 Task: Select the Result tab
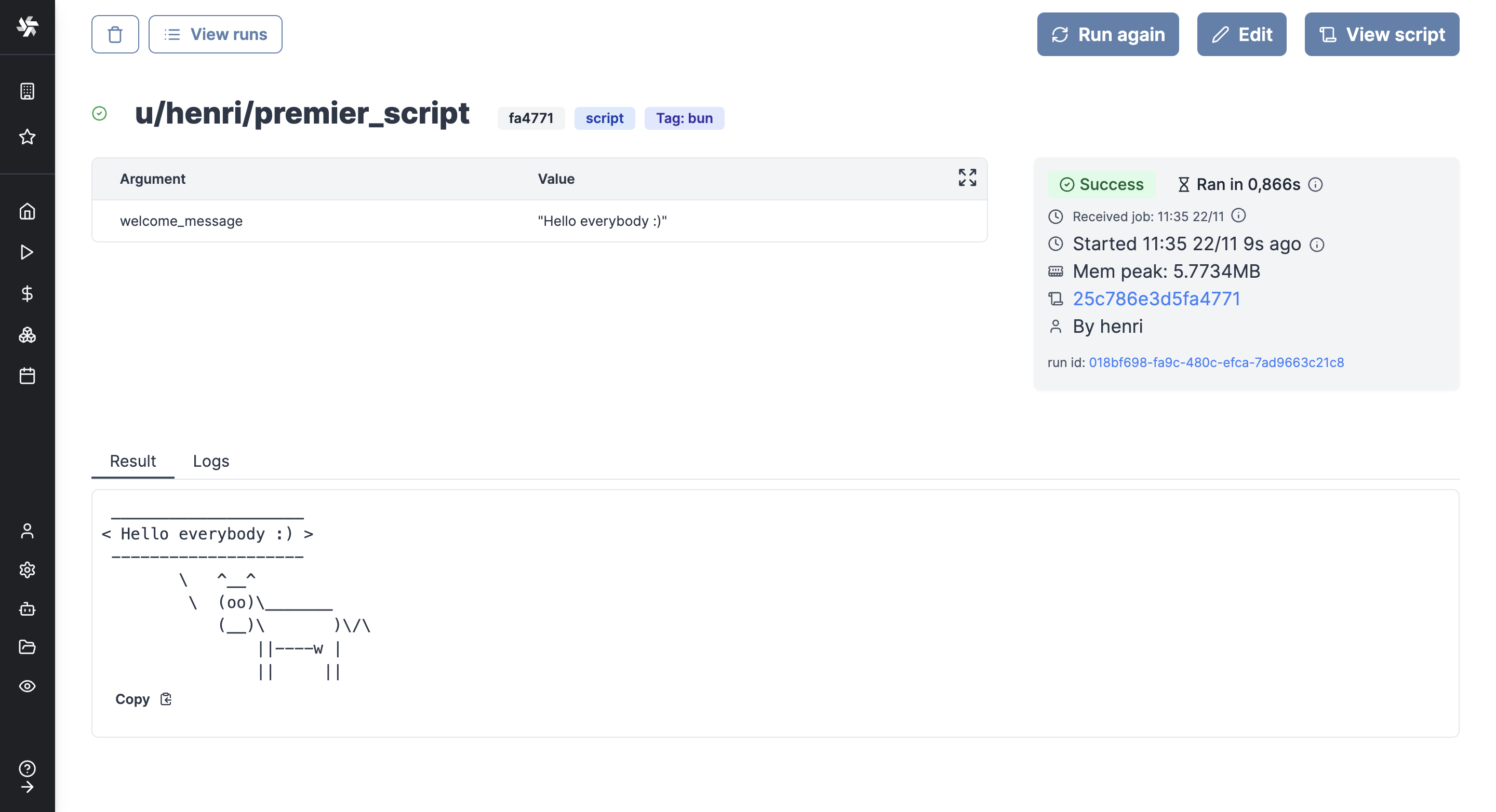[132, 461]
